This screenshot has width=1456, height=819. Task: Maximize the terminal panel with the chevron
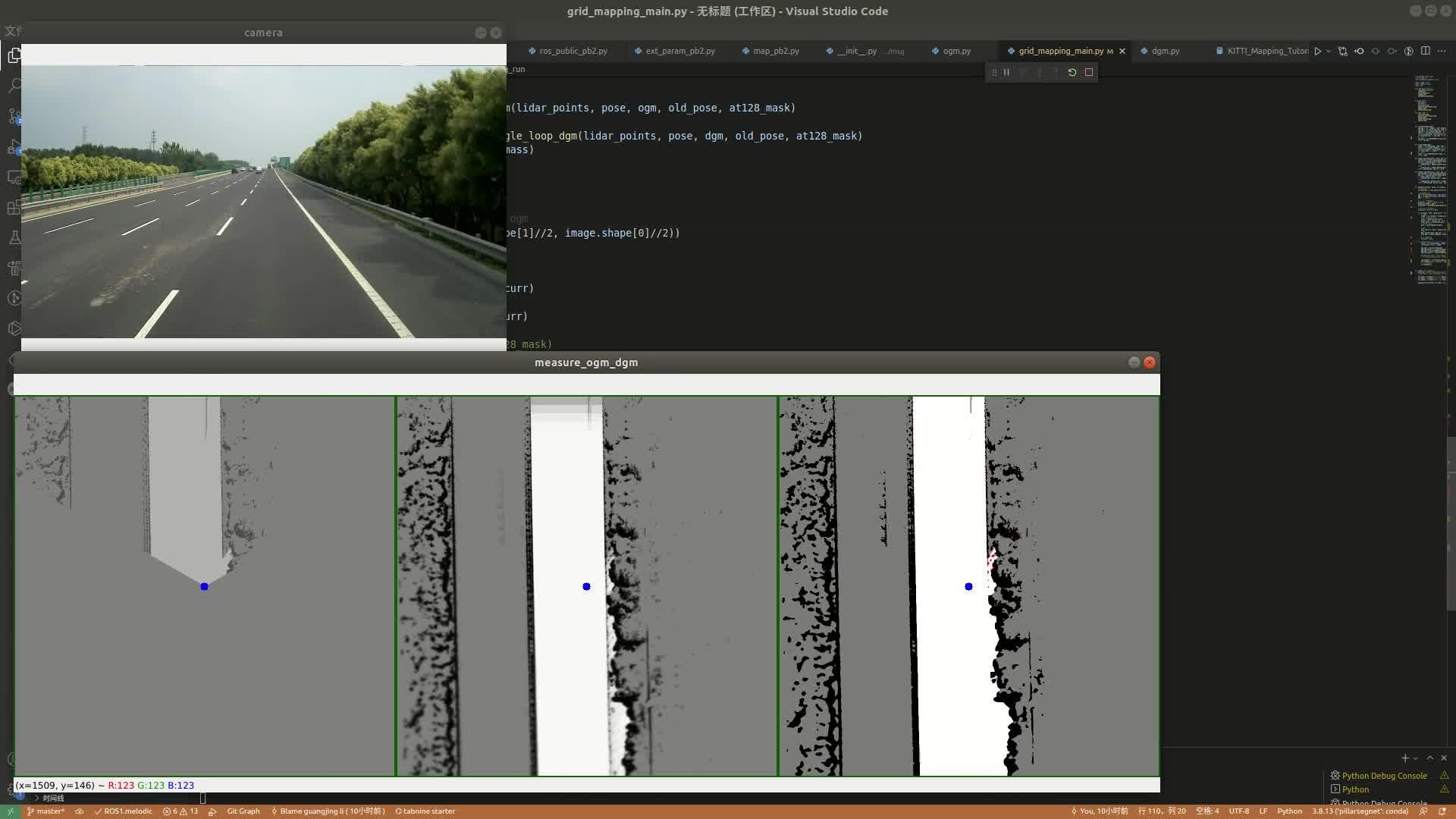click(1430, 758)
